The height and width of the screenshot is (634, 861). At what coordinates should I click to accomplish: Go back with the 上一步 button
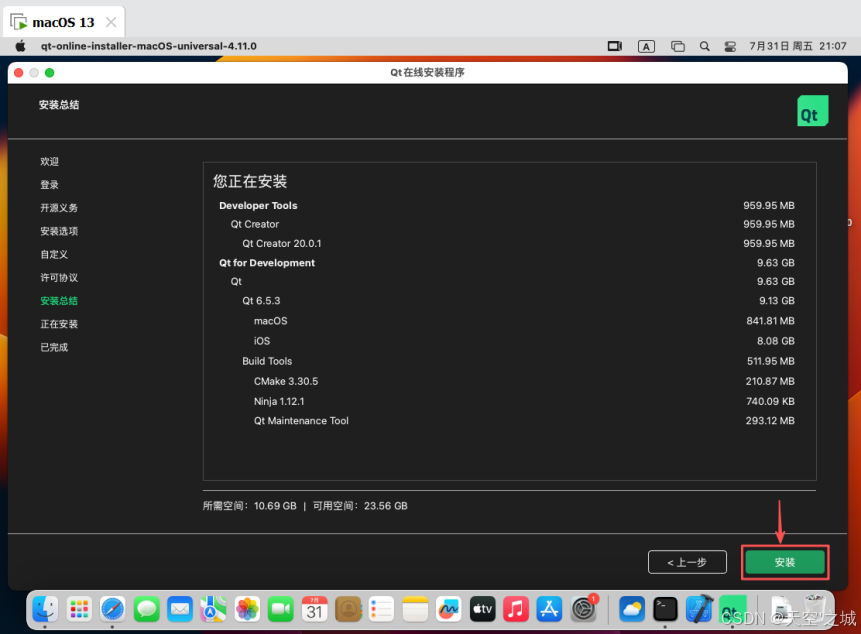pyautogui.click(x=687, y=562)
